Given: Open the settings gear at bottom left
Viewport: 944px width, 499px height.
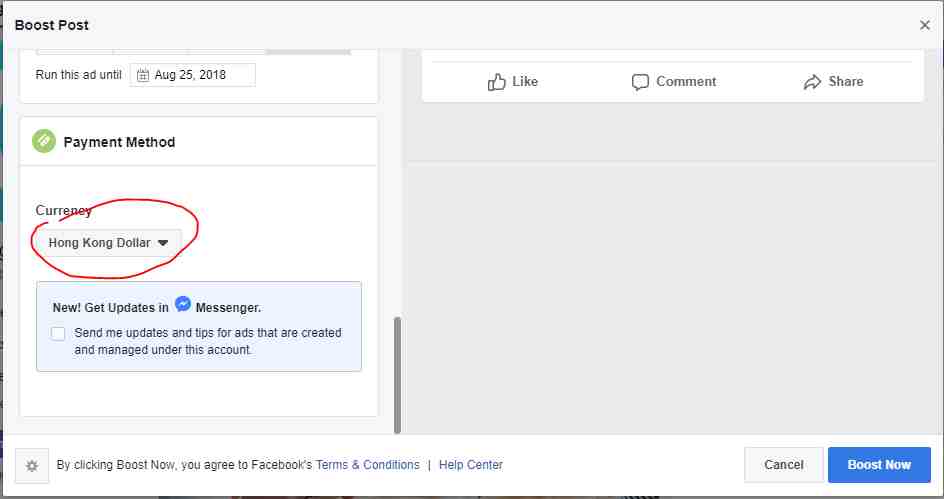Looking at the screenshot, I should point(33,465).
